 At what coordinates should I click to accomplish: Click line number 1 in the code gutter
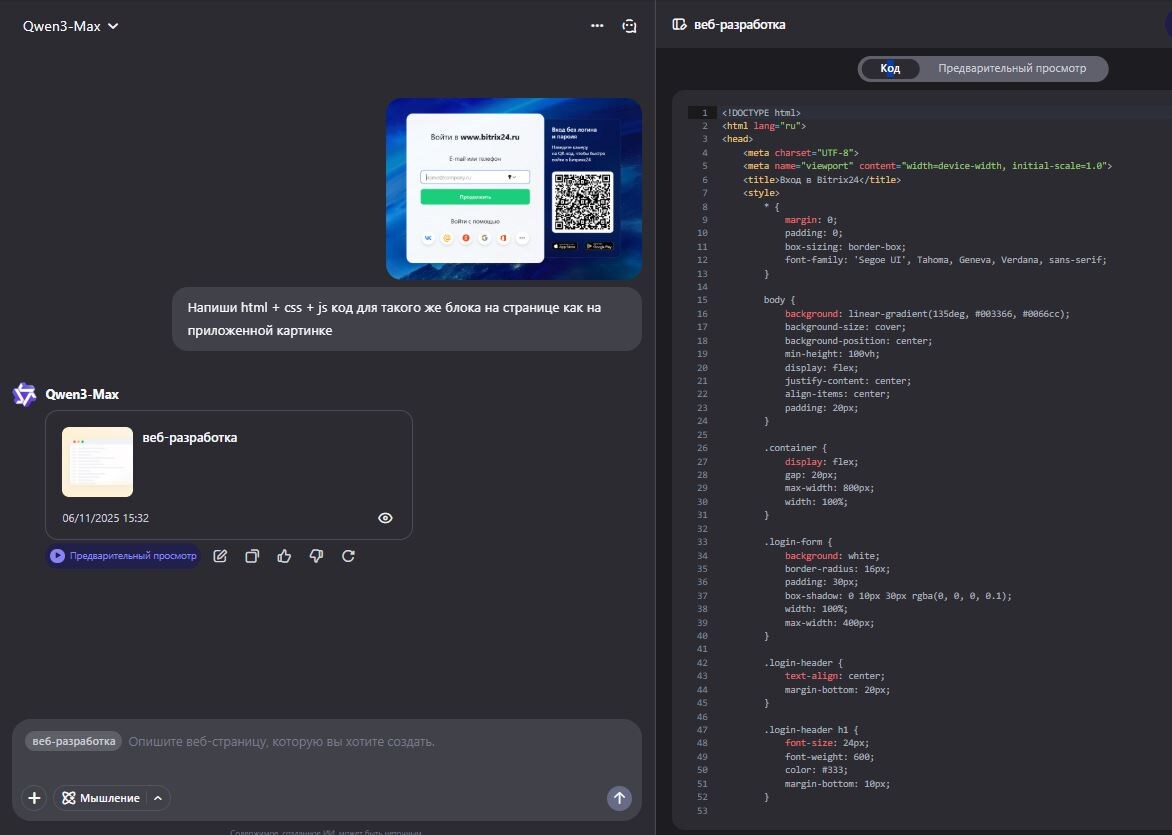pos(703,113)
